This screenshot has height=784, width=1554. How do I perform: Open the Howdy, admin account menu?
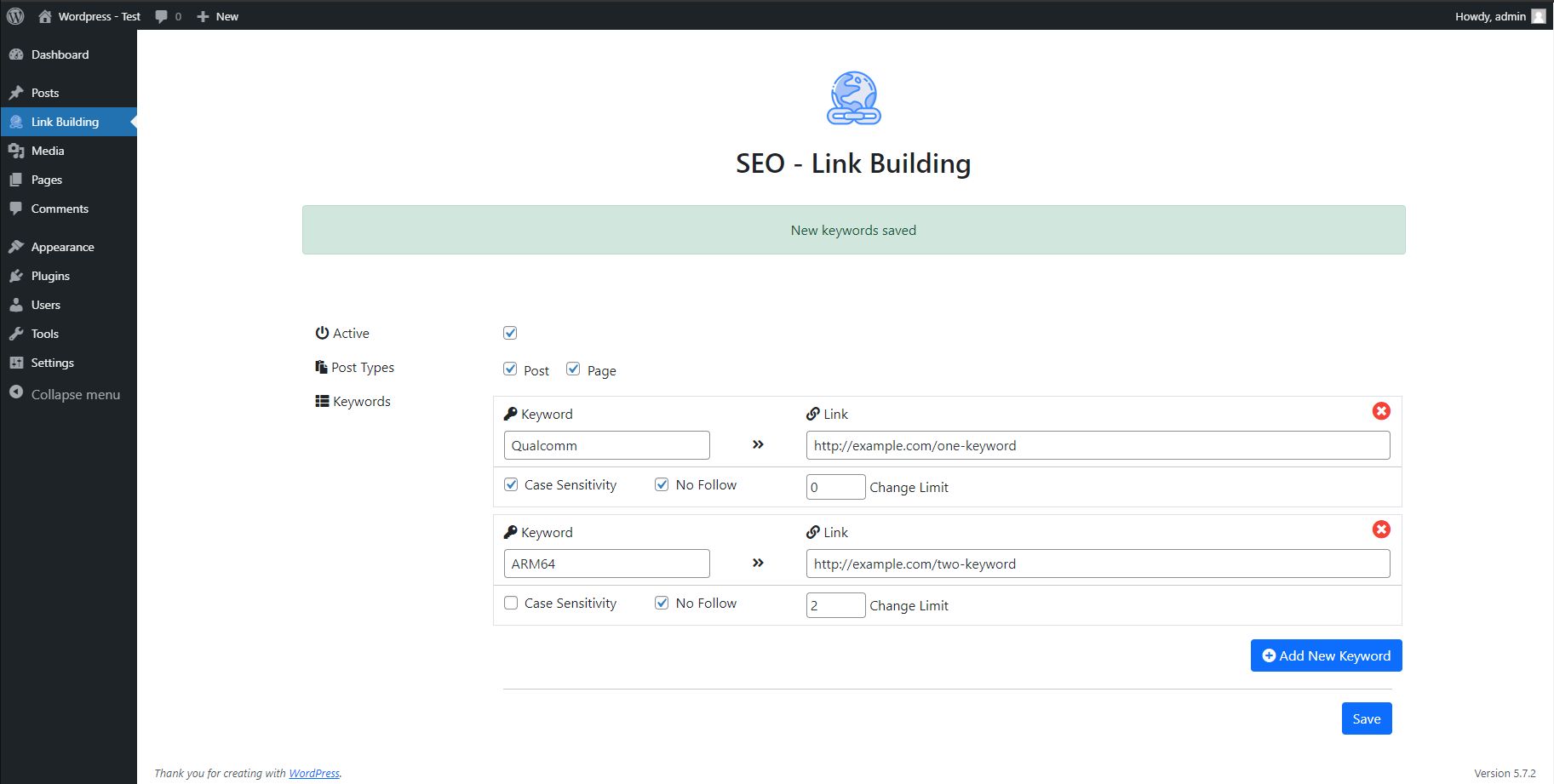point(1489,16)
